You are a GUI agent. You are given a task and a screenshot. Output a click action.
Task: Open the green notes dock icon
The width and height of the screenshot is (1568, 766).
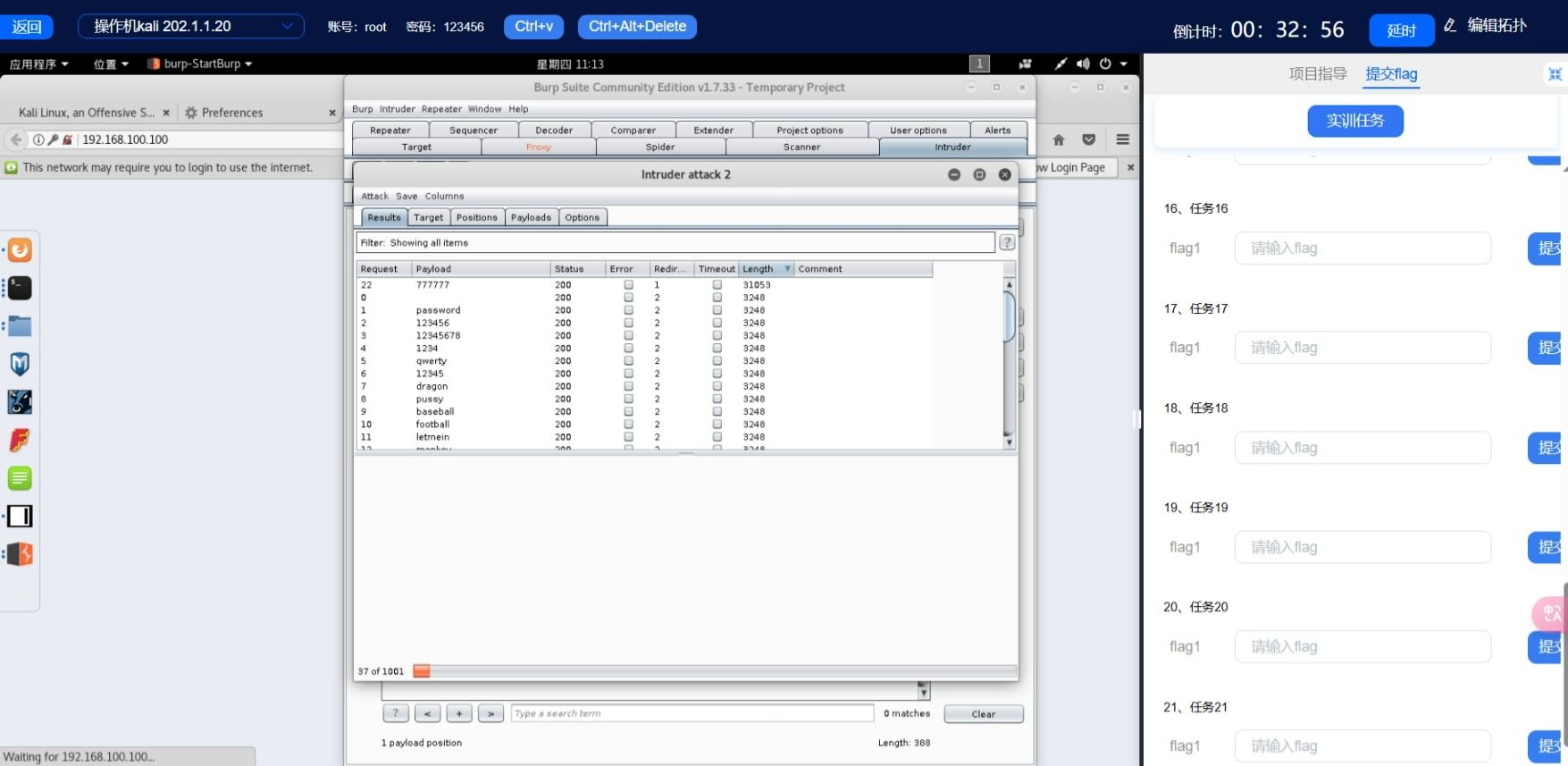click(x=20, y=478)
